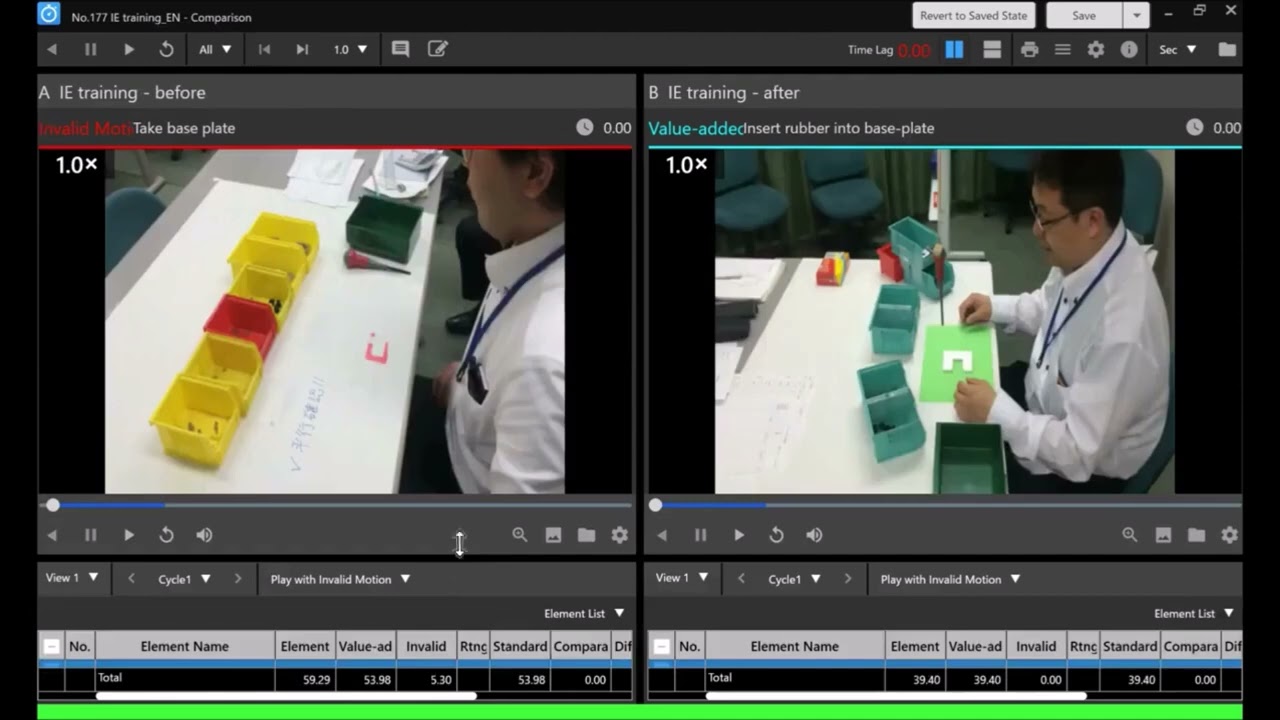Click the top toolbar rewind button
Screen dimensions: 1280x720
click(52, 49)
